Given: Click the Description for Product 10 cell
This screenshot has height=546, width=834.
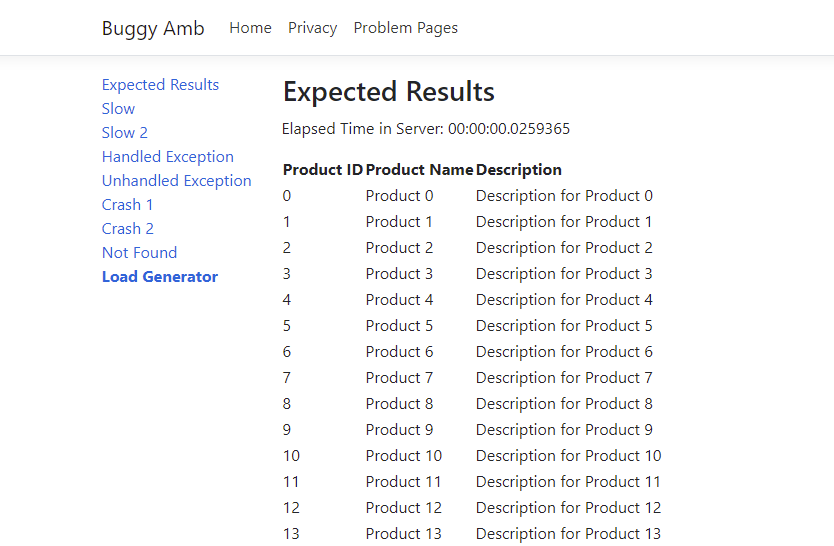Looking at the screenshot, I should 568,456.
